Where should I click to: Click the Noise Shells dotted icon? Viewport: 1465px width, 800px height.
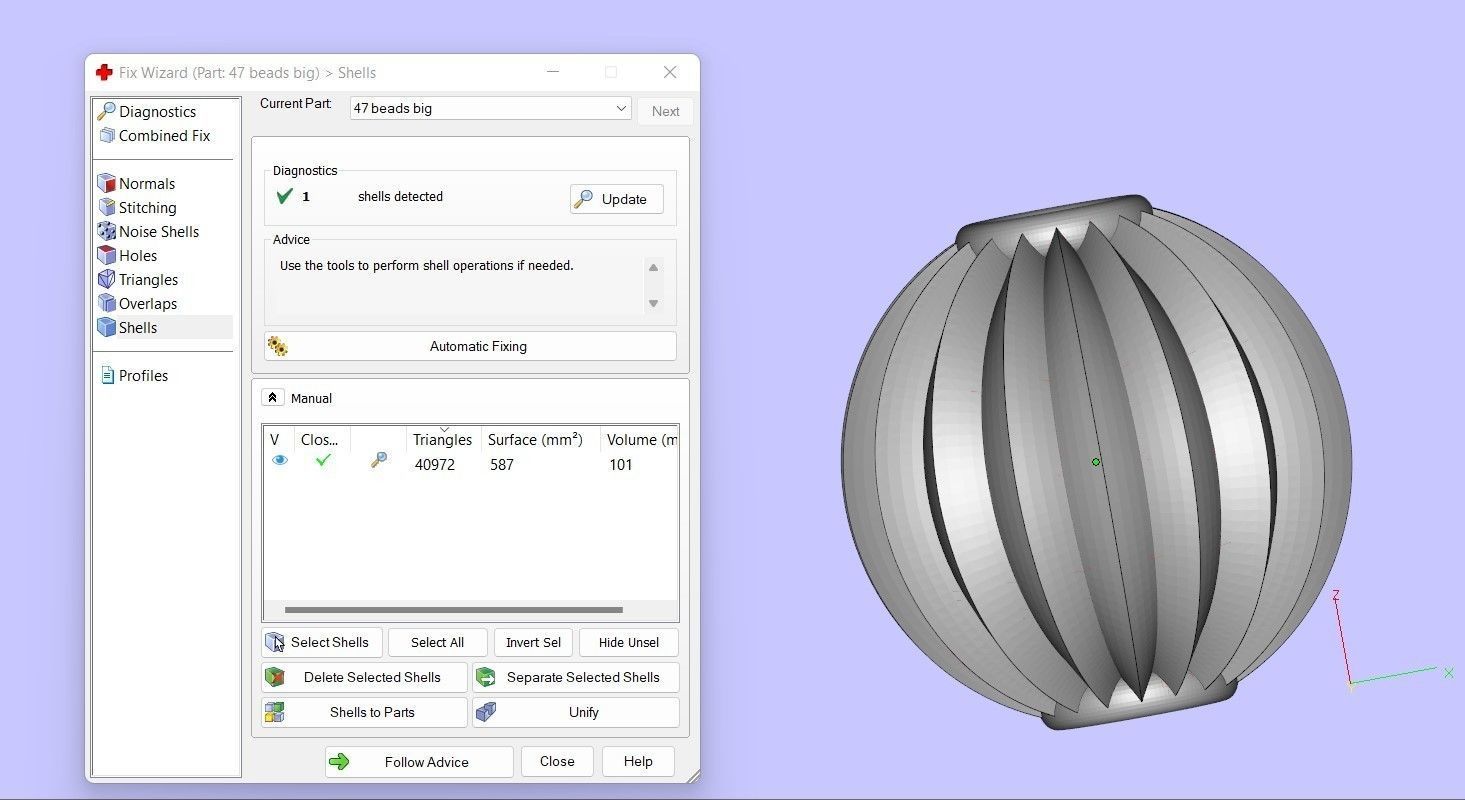(x=106, y=231)
